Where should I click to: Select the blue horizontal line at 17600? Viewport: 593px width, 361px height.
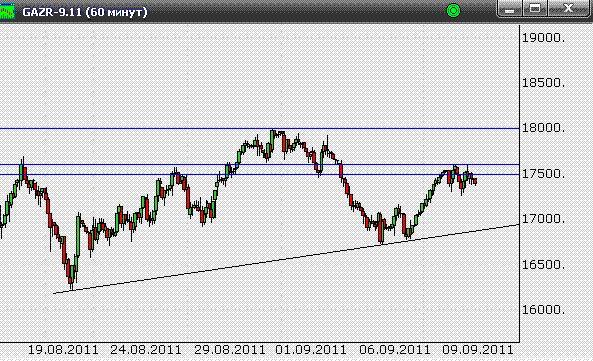[259, 164]
